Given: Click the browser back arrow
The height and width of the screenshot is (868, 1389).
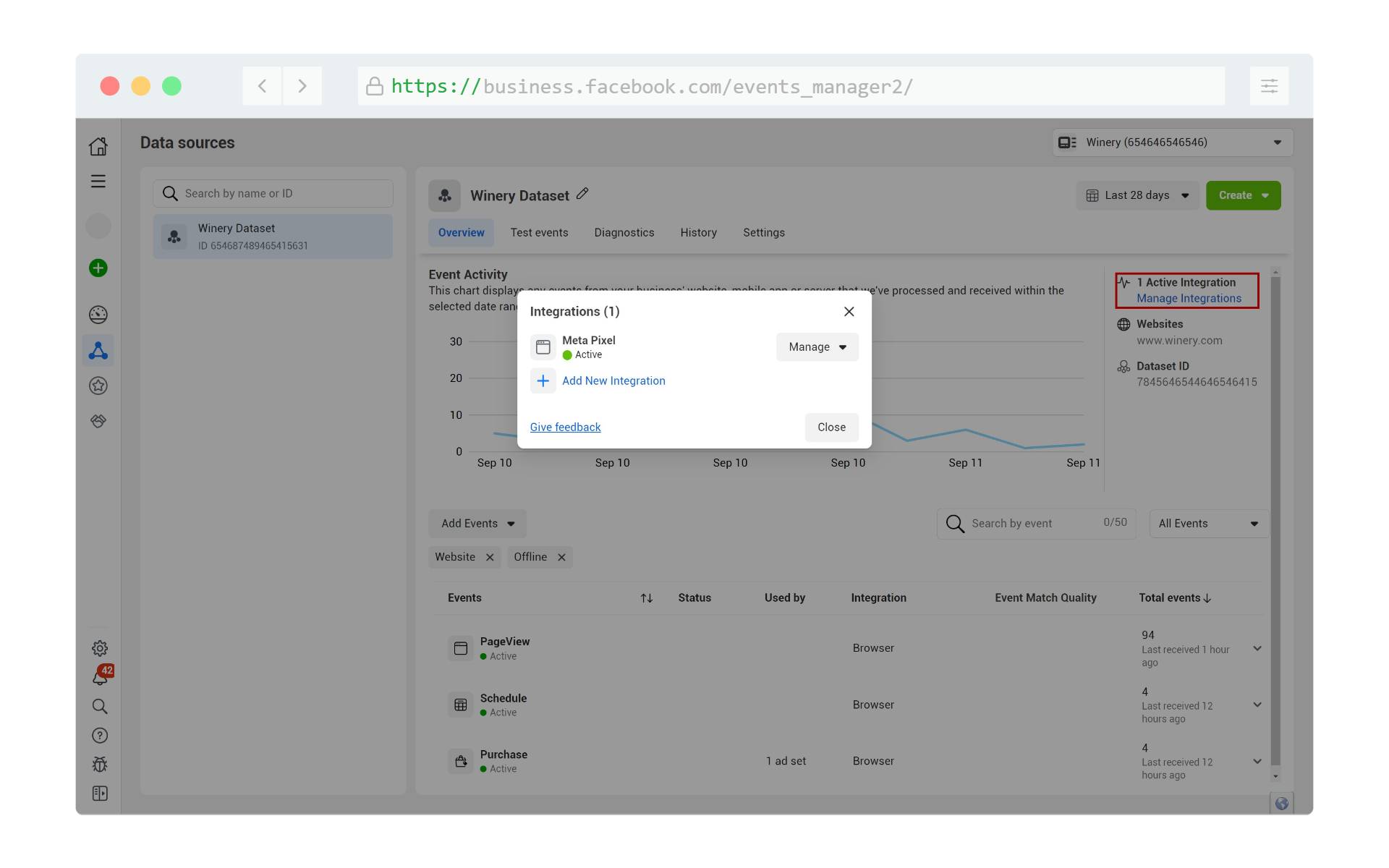Looking at the screenshot, I should pos(262,86).
